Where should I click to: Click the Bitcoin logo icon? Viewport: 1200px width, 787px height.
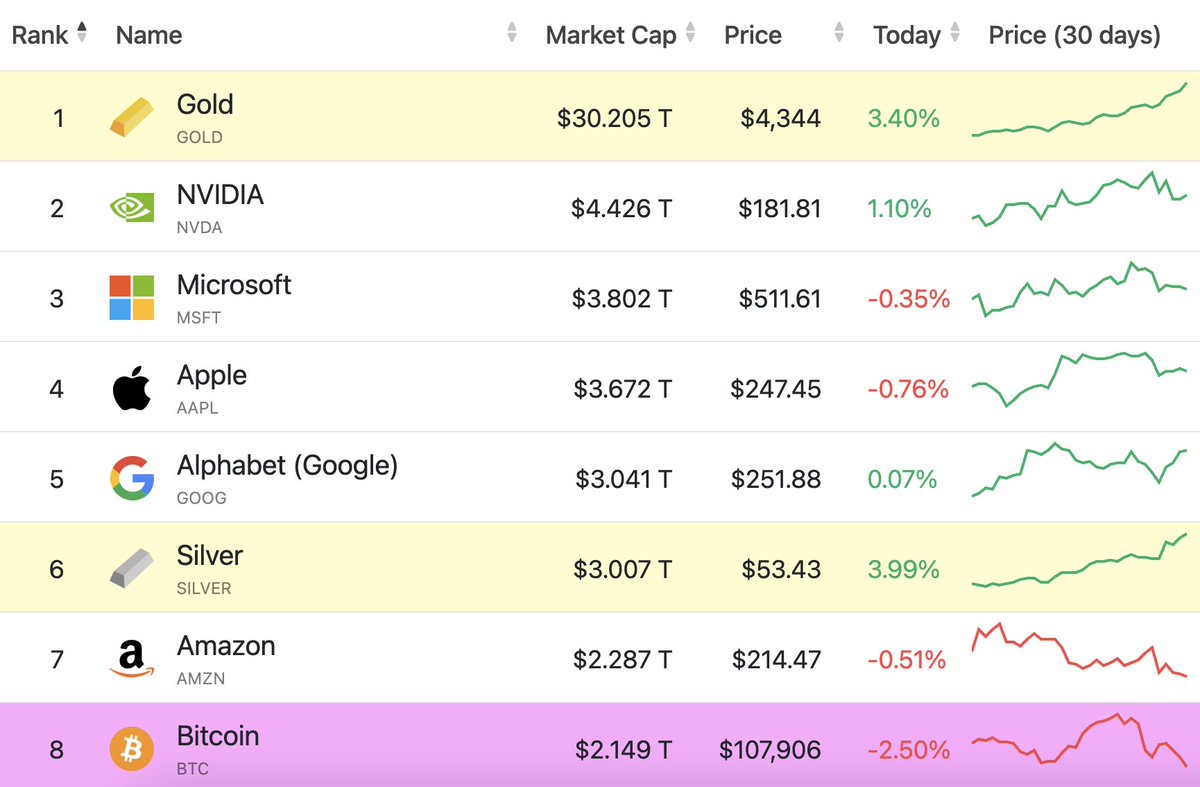point(131,749)
